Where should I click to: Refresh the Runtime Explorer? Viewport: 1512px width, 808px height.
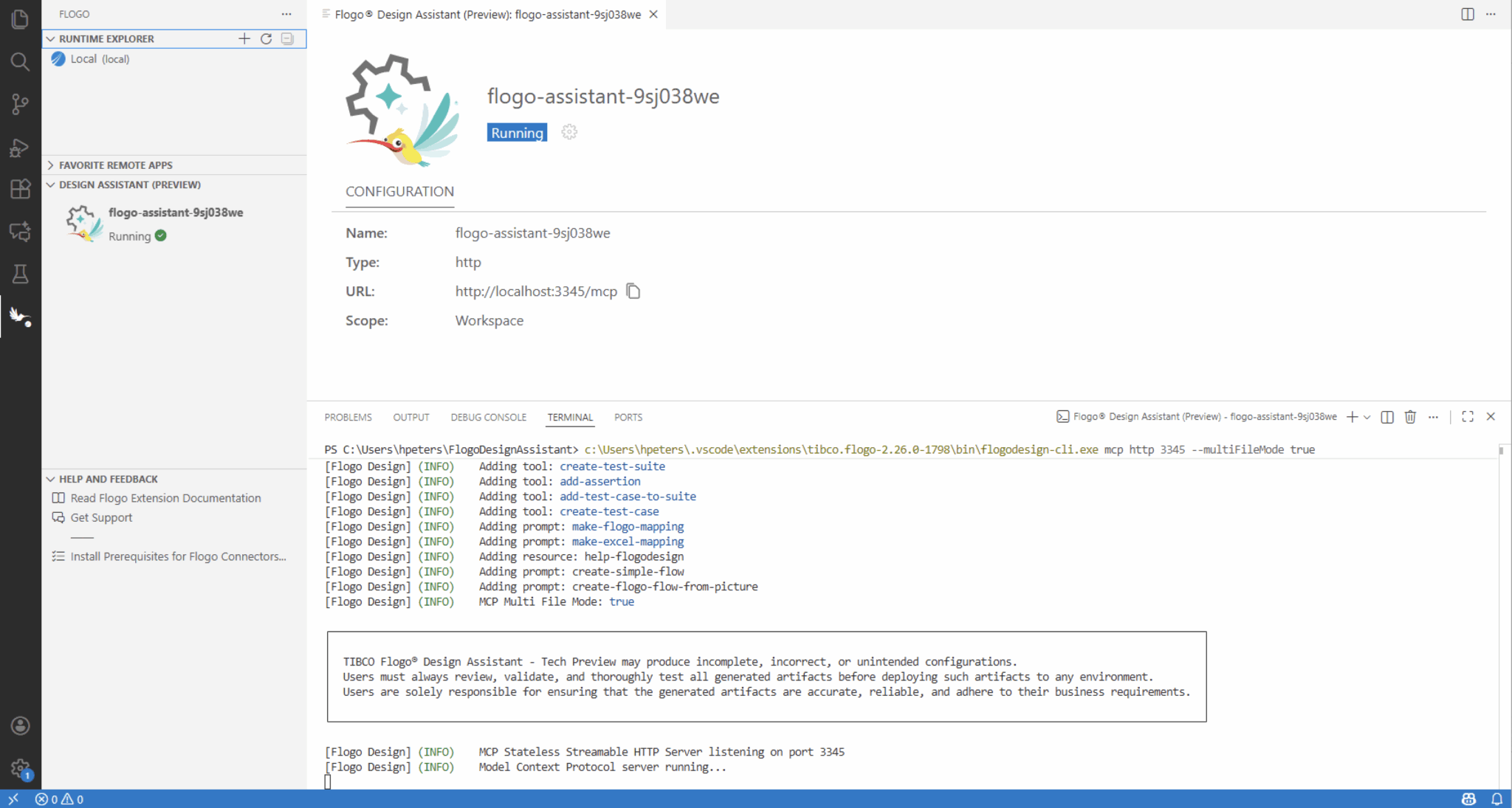pyautogui.click(x=267, y=38)
